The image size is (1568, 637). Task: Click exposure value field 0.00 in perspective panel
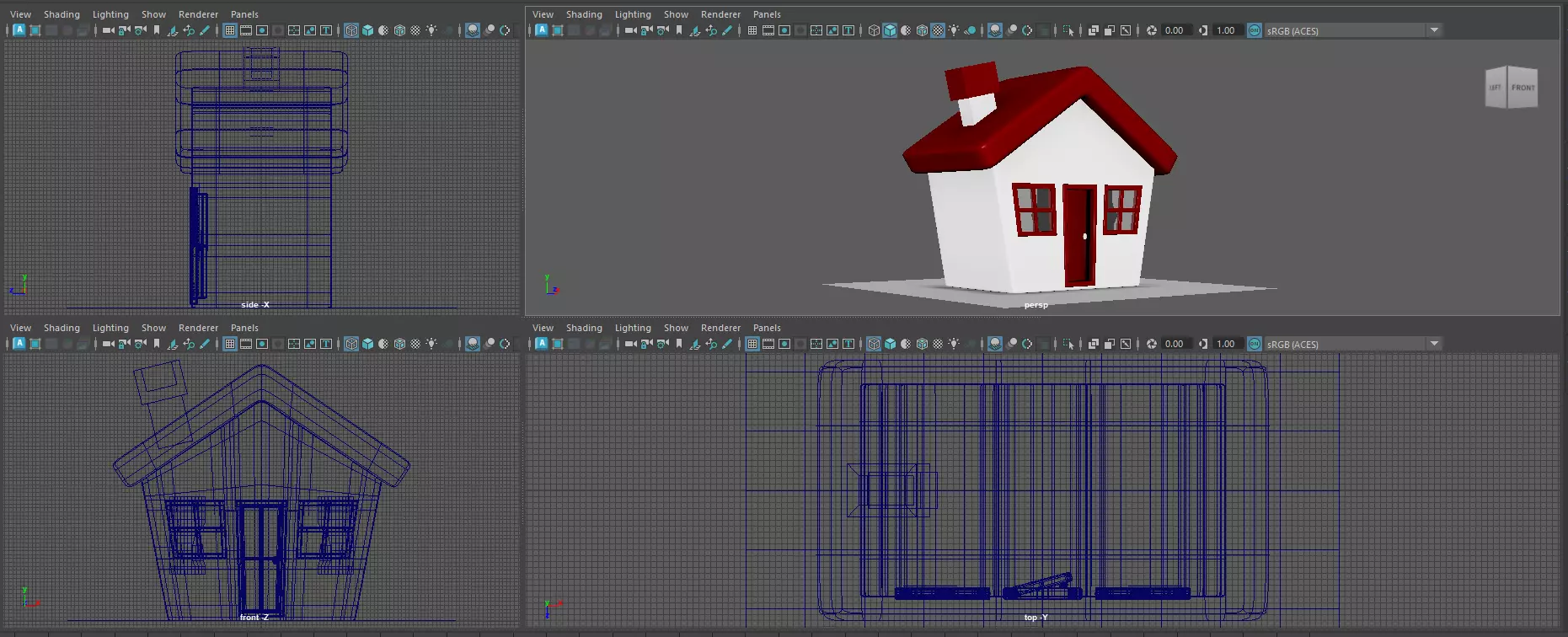pos(1175,30)
